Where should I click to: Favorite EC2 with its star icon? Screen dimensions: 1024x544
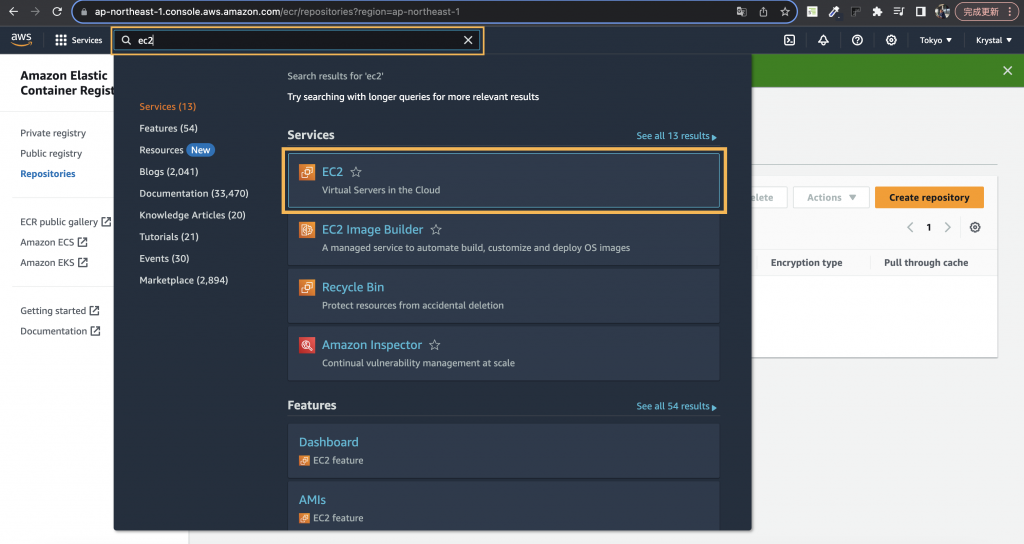(356, 172)
